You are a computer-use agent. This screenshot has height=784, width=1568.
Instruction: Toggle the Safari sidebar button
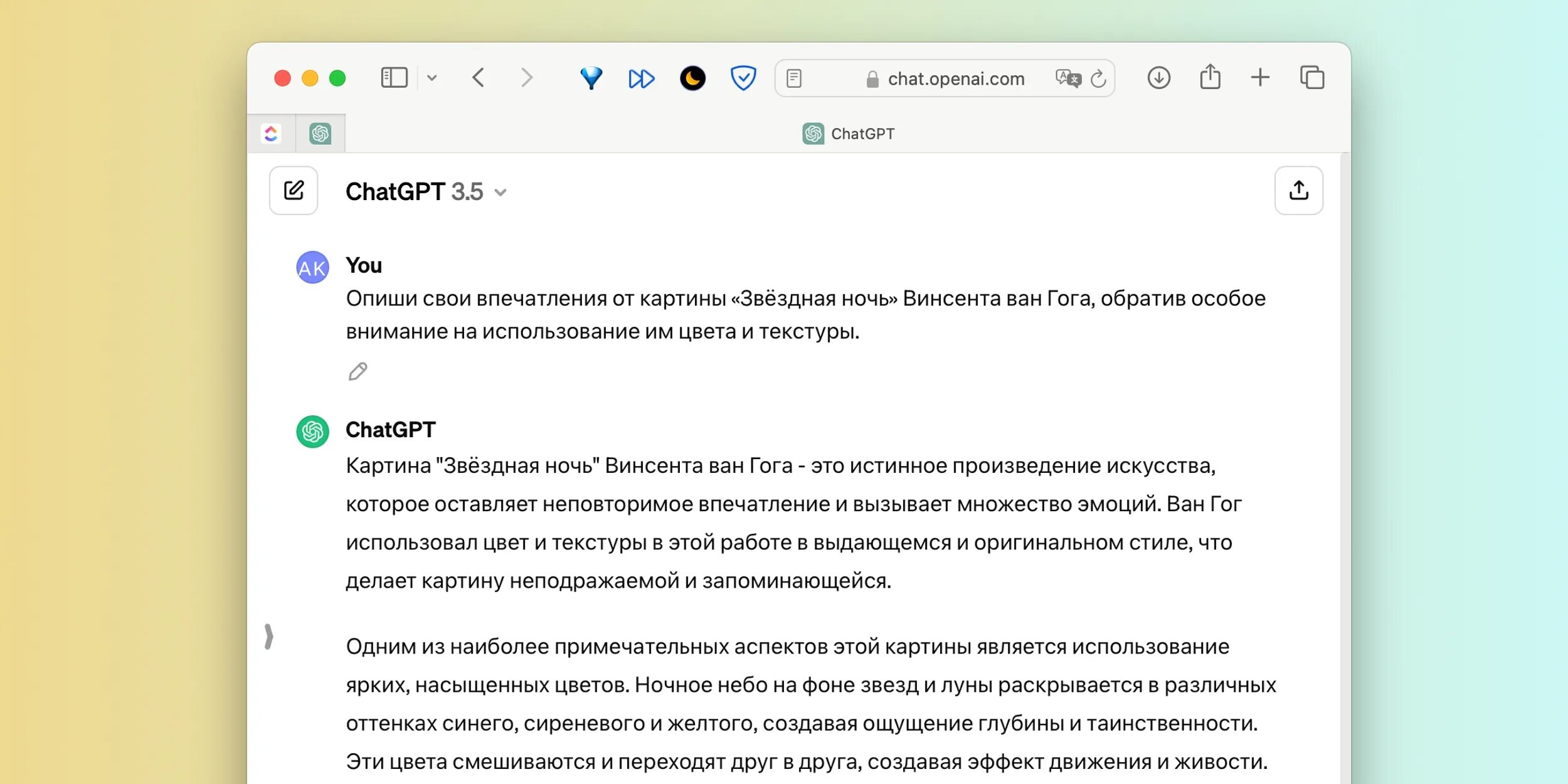[x=395, y=78]
